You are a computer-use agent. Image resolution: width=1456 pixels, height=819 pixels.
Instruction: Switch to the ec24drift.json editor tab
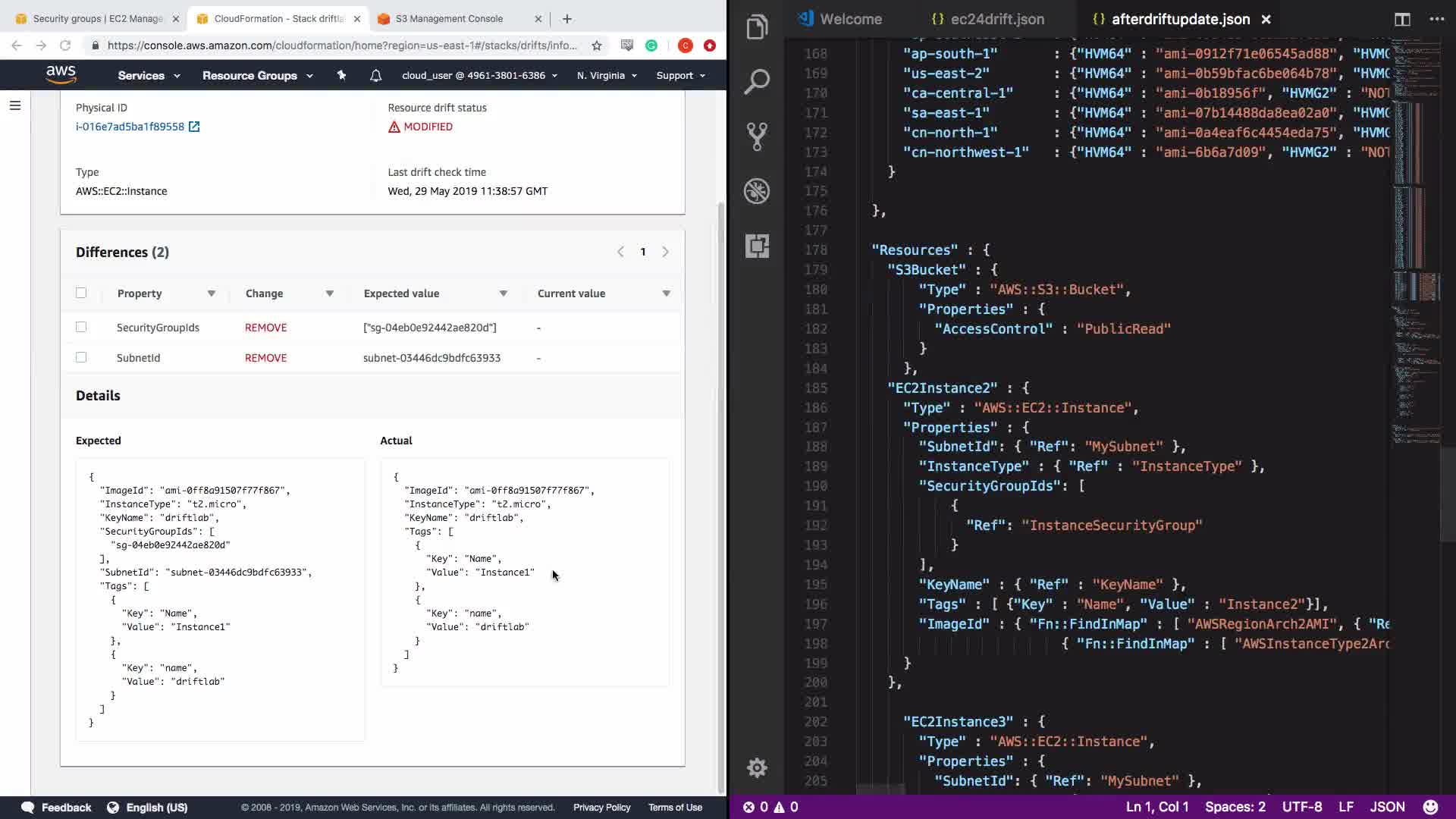point(987,19)
